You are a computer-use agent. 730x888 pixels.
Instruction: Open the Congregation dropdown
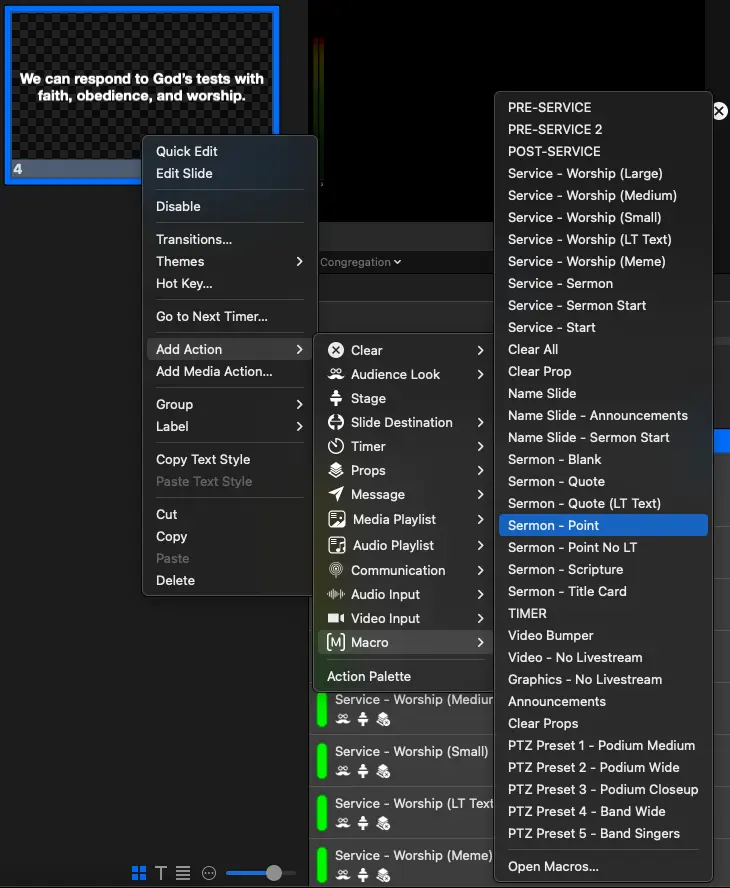(x=360, y=261)
